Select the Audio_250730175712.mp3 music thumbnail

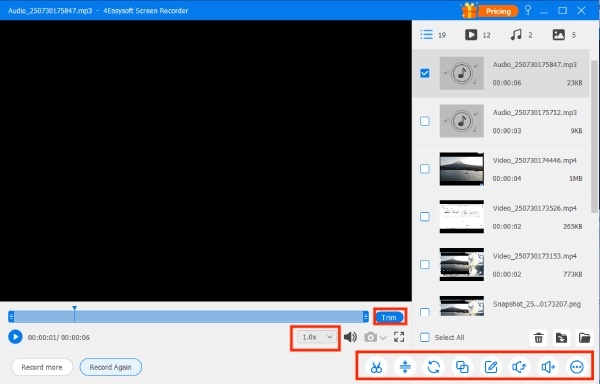point(461,121)
